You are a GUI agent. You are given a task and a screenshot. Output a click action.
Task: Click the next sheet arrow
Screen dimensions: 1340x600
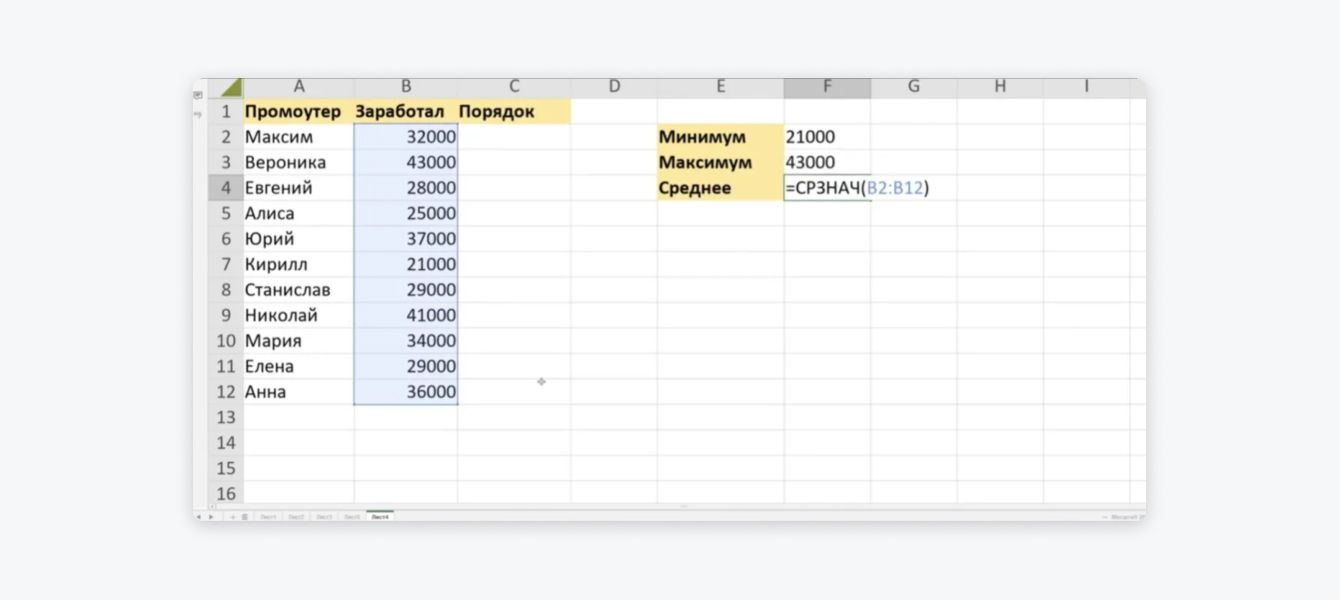(x=211, y=517)
